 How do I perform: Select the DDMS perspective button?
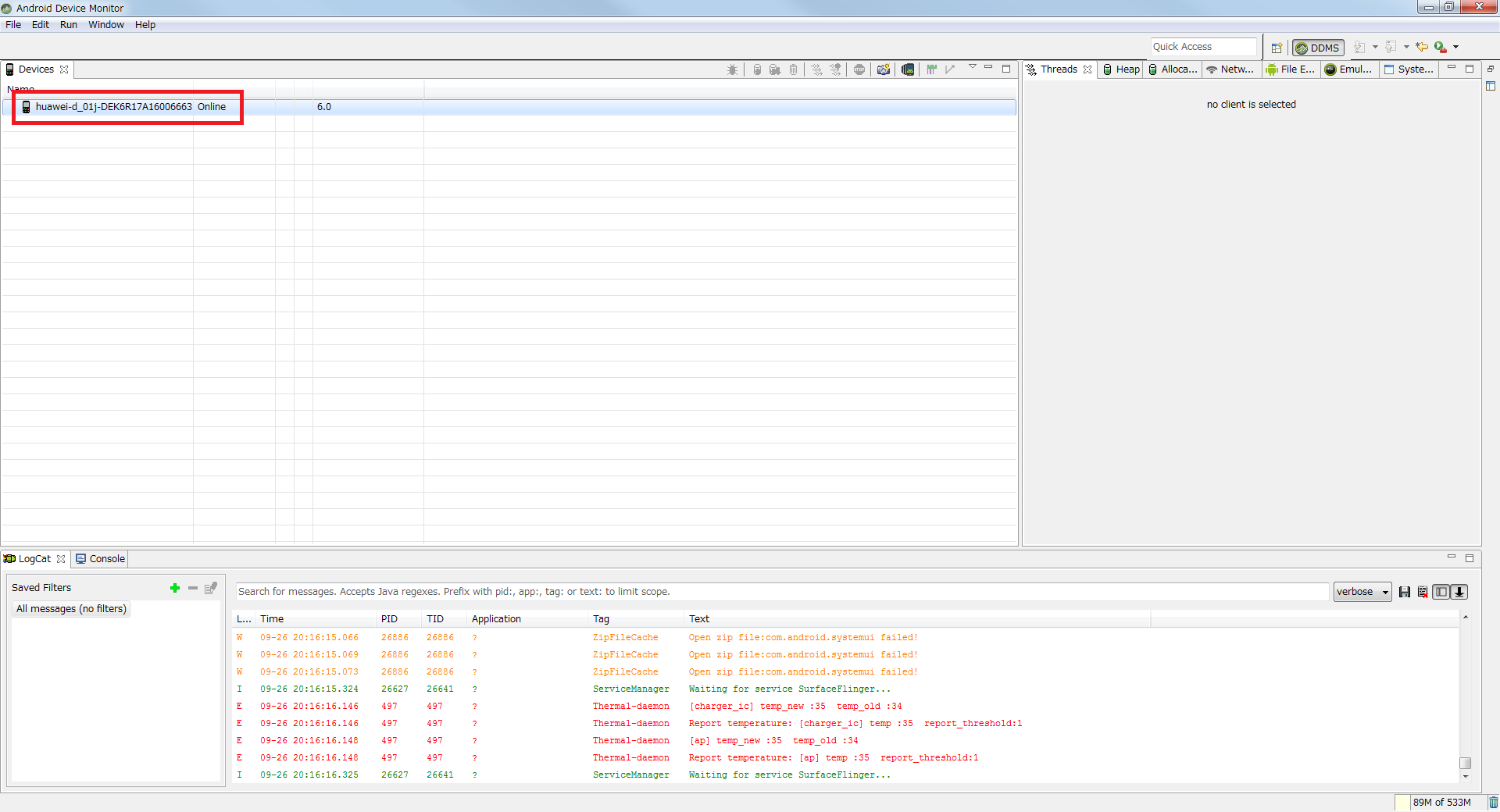click(1318, 48)
